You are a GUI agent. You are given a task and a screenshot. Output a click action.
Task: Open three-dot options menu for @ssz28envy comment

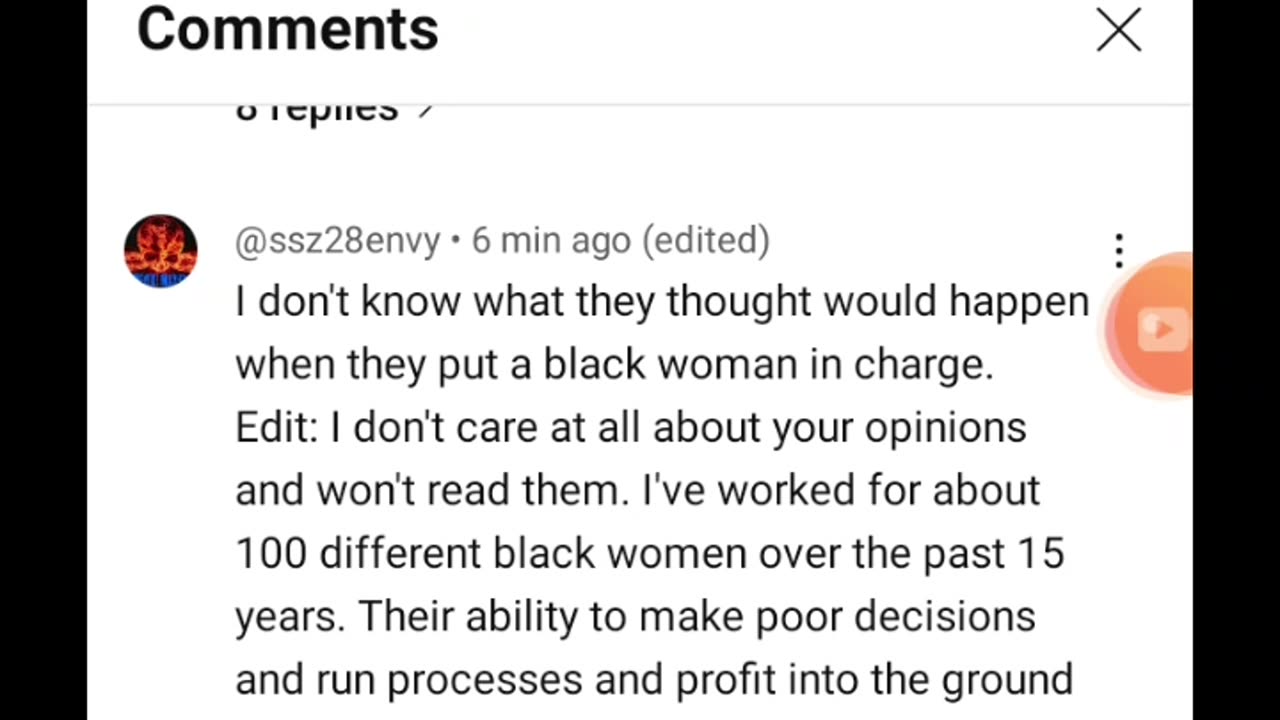[1119, 251]
